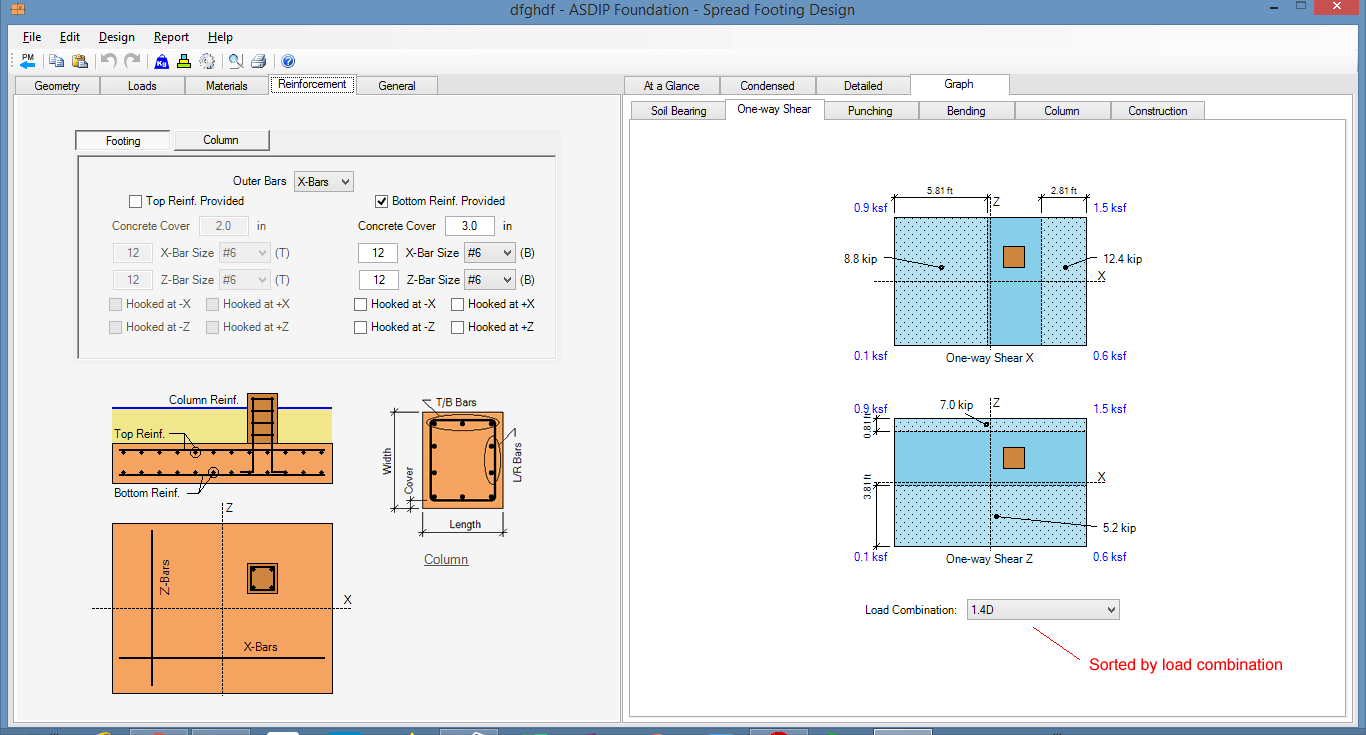The image size is (1366, 735).
Task: Select the Reinforcement tab
Action: coord(312,85)
